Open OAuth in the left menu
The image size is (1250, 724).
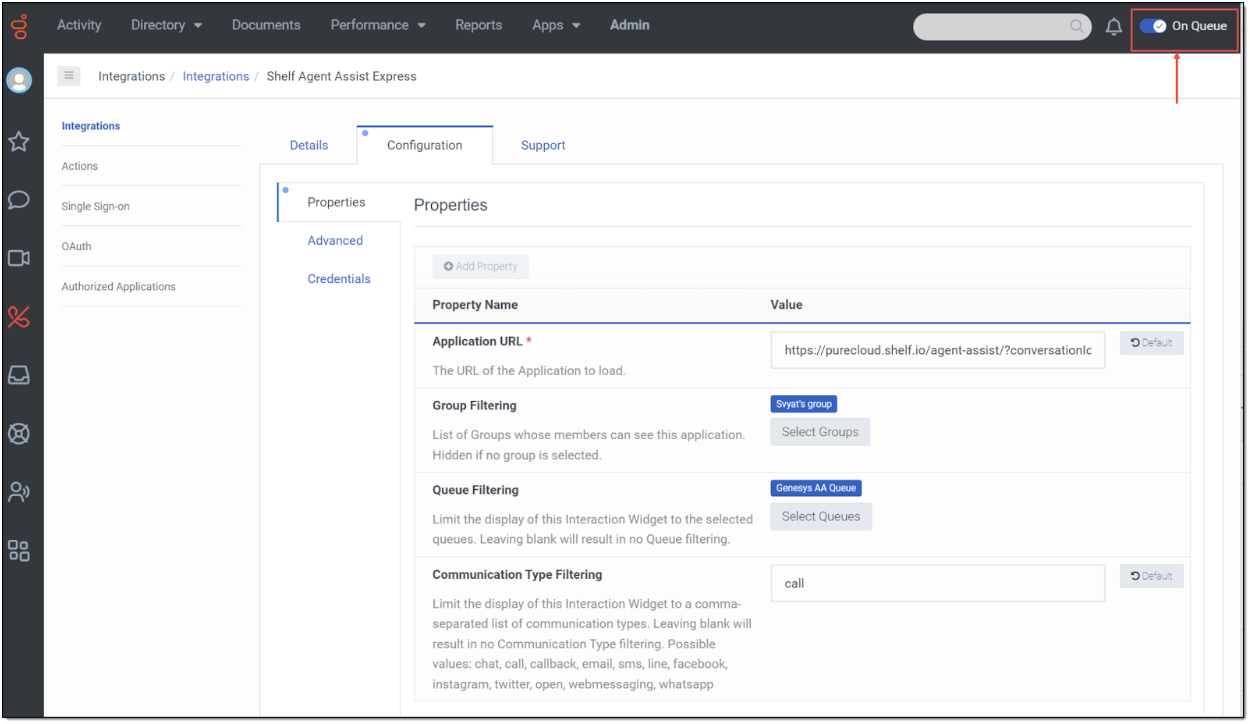76,246
